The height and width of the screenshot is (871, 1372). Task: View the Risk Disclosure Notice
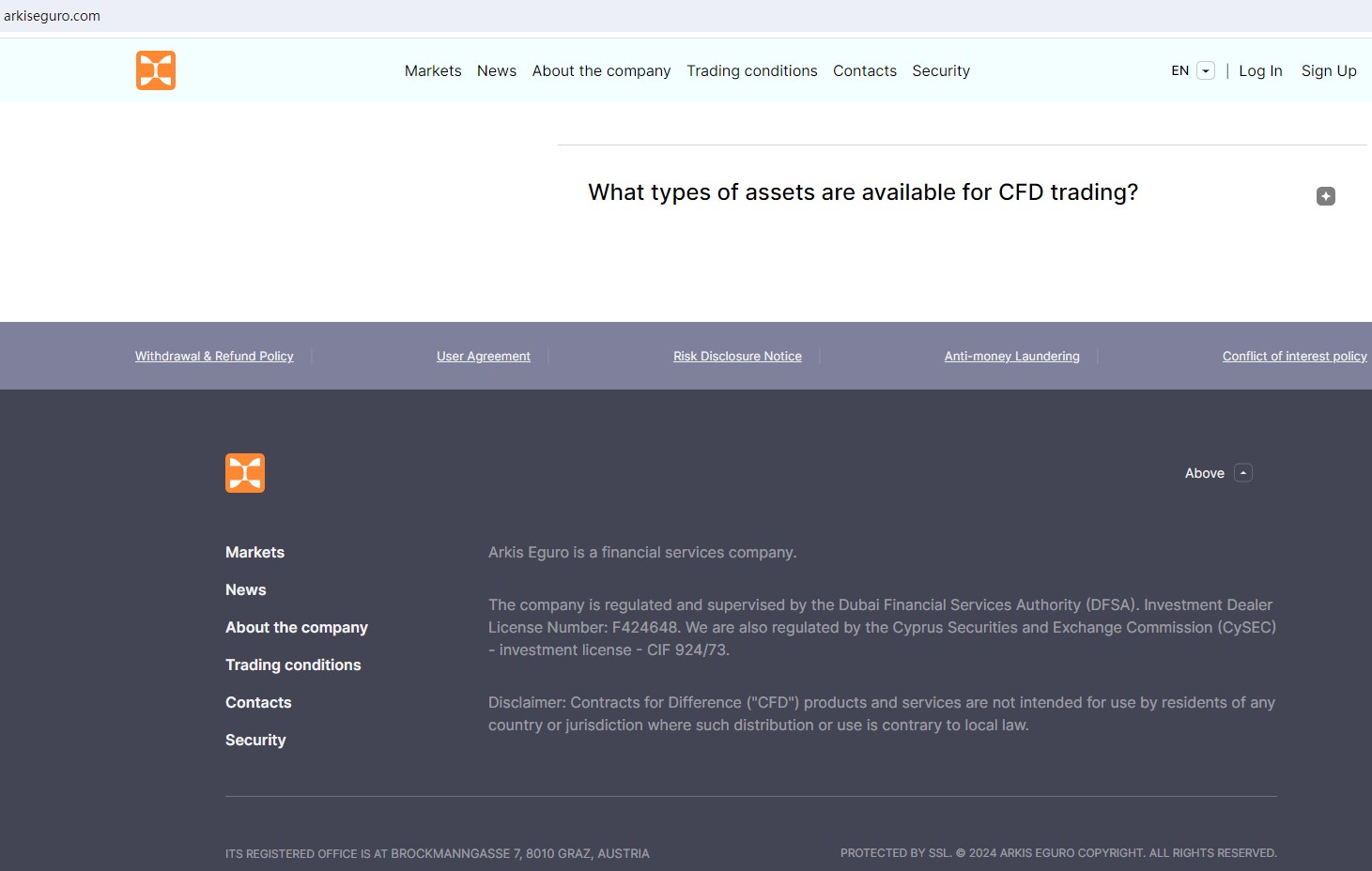pyautogui.click(x=737, y=357)
